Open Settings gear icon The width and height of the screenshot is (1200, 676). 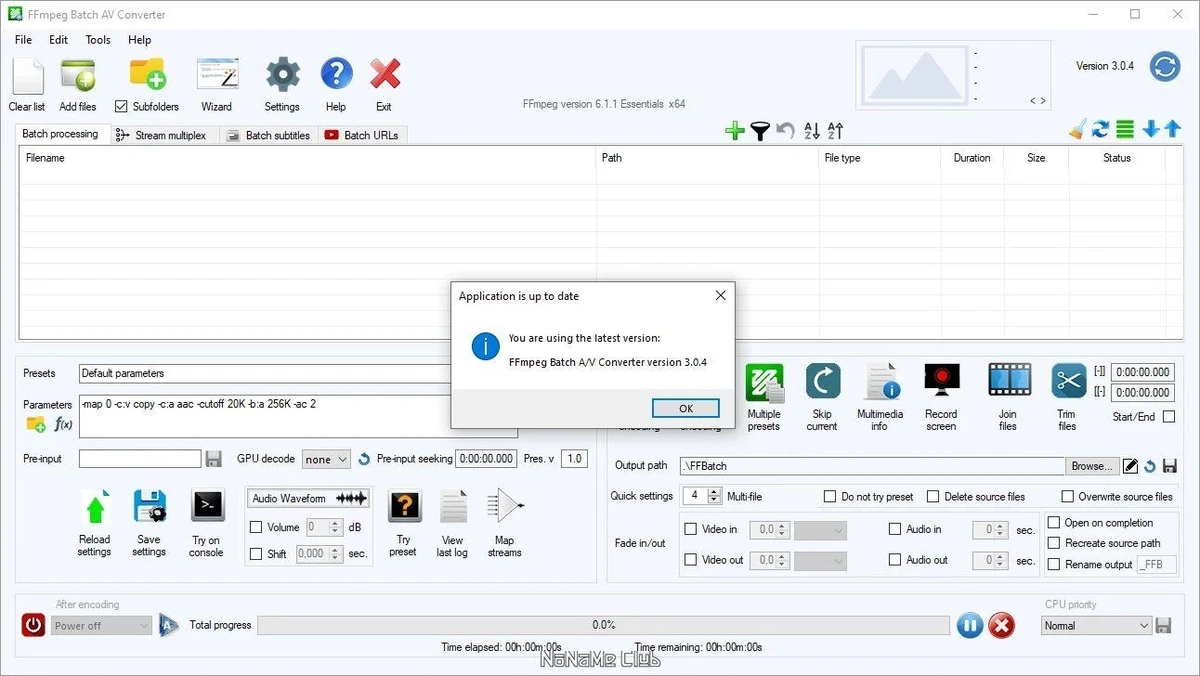(x=282, y=75)
